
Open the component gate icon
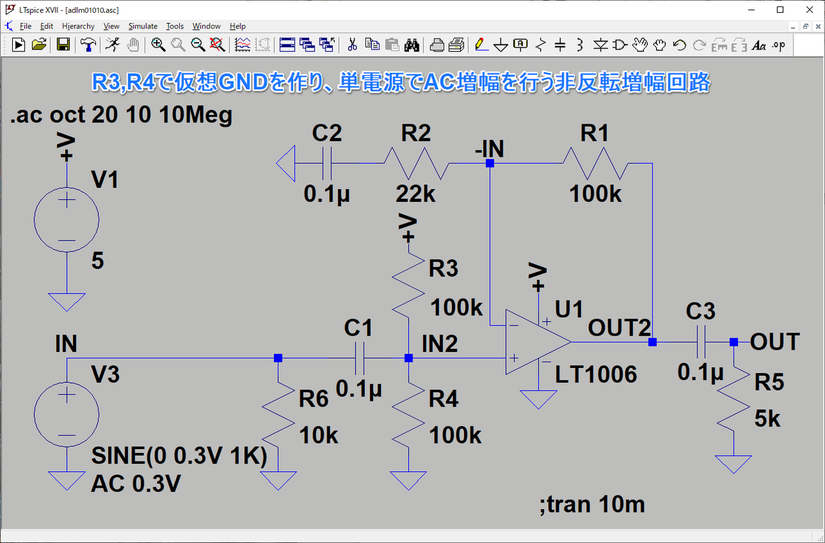[620, 45]
